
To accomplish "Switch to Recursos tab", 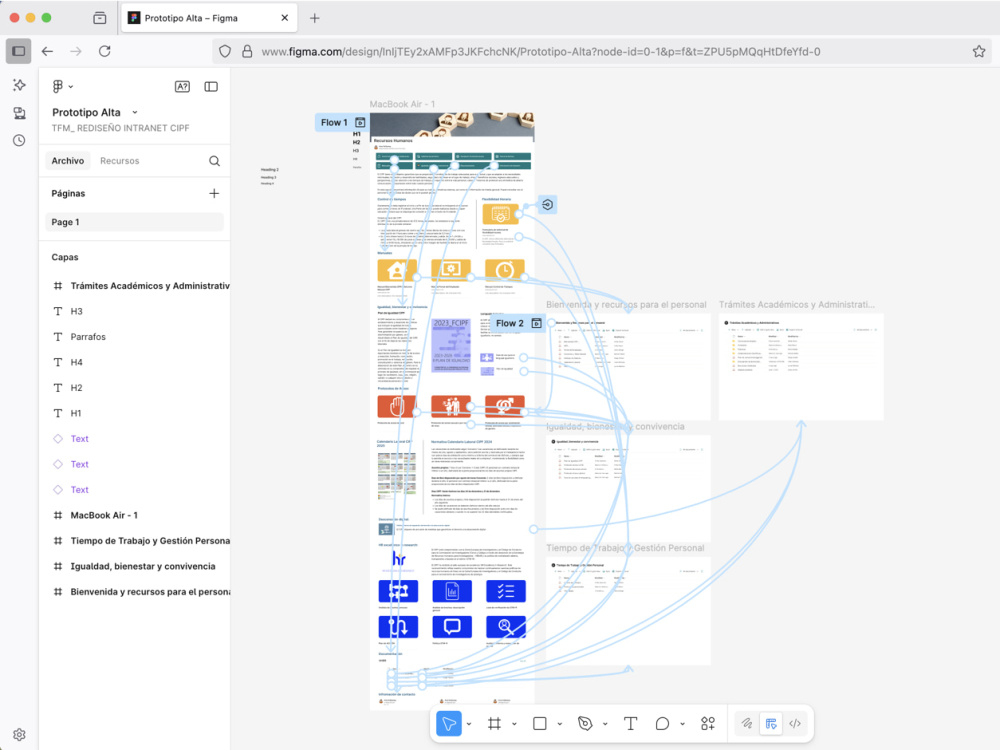I will pyautogui.click(x=119, y=161).
